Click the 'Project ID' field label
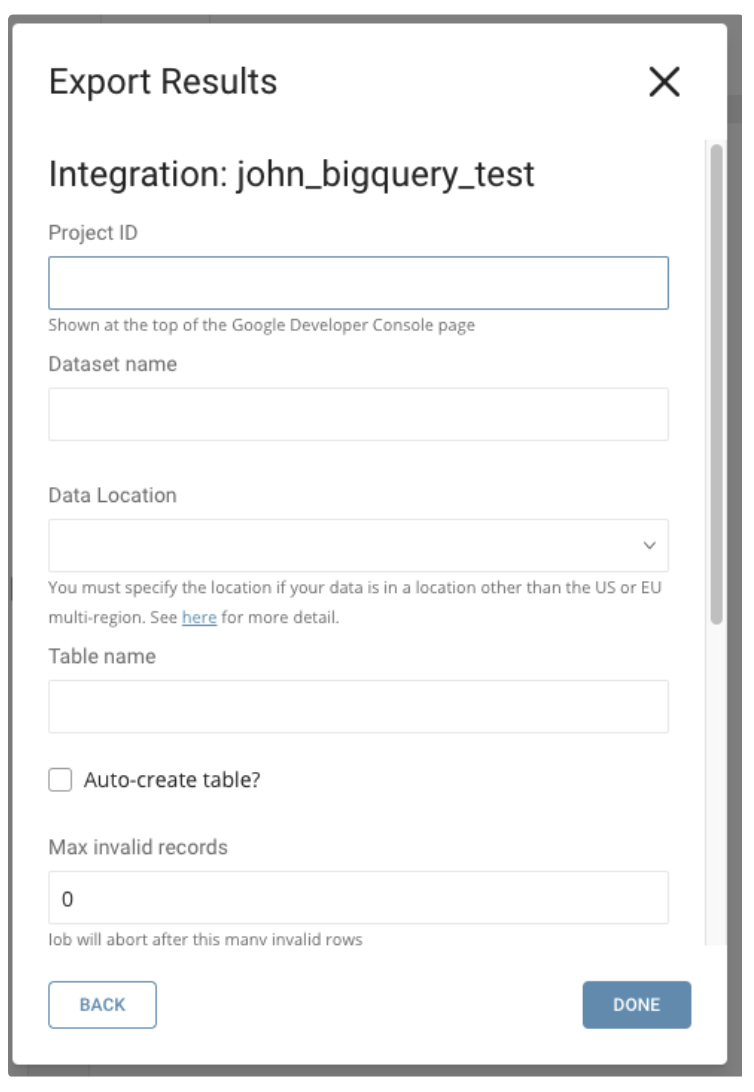Viewport: 754px width, 1092px height. click(x=93, y=233)
